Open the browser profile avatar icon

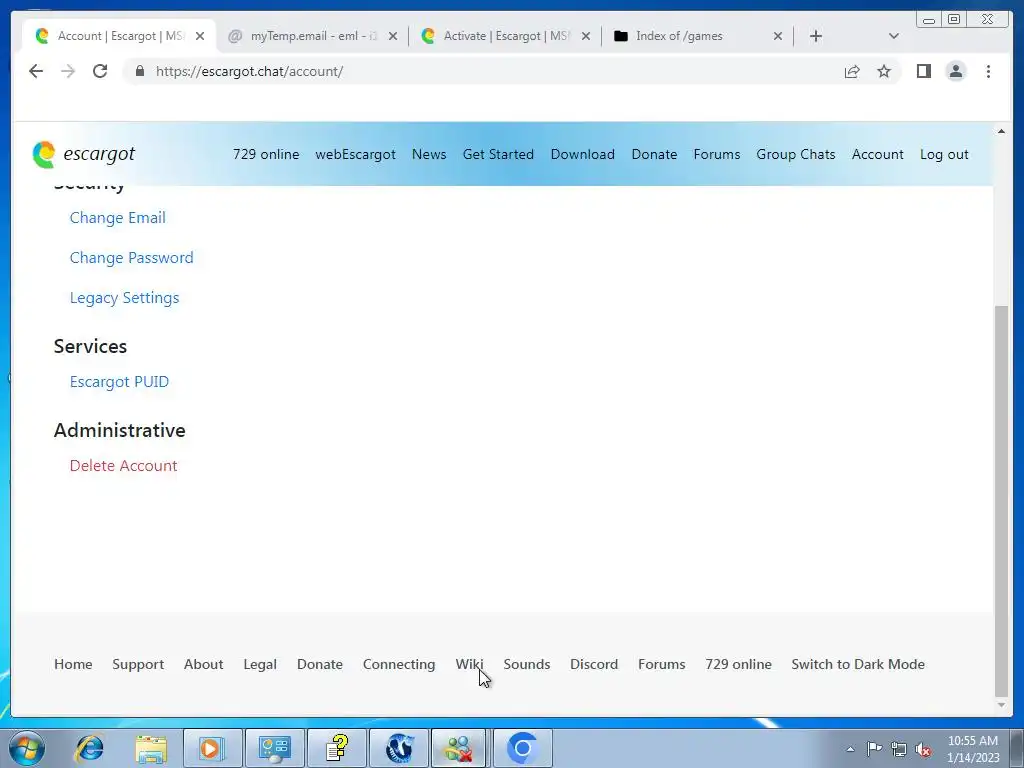pyautogui.click(x=955, y=71)
